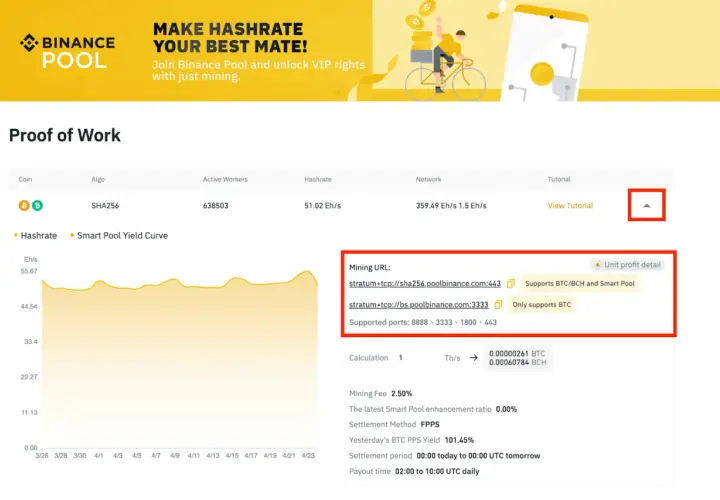Click the Only supports BTC tag
The height and width of the screenshot is (500, 720).
pos(541,304)
